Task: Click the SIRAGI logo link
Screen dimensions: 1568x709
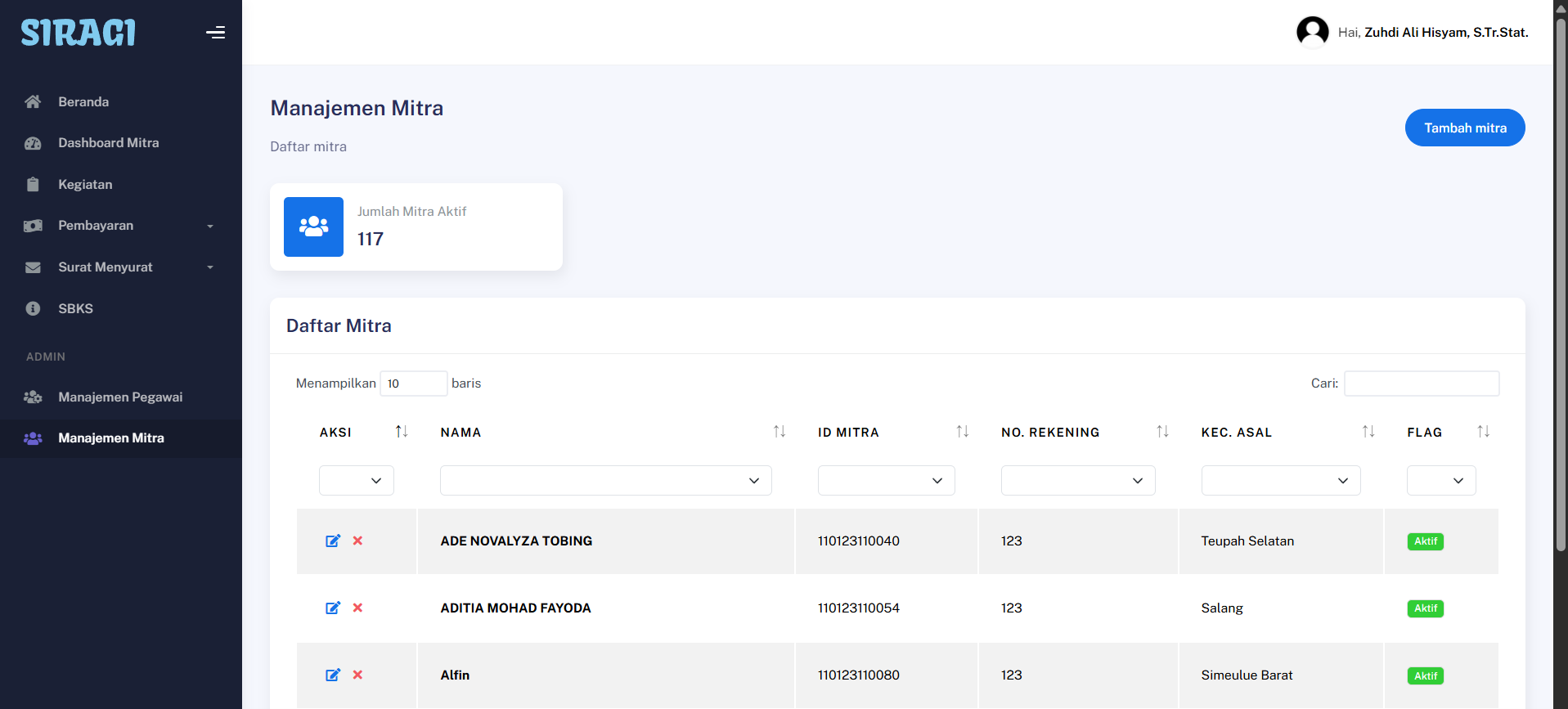Action: click(79, 33)
